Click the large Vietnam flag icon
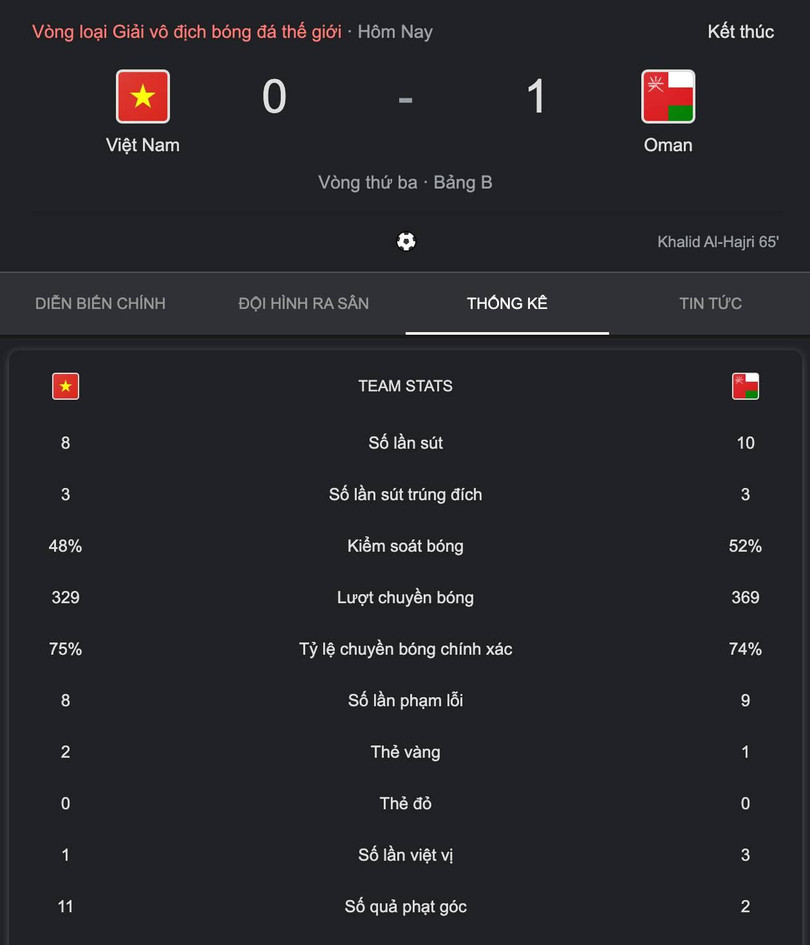810x945 pixels. tap(143, 96)
